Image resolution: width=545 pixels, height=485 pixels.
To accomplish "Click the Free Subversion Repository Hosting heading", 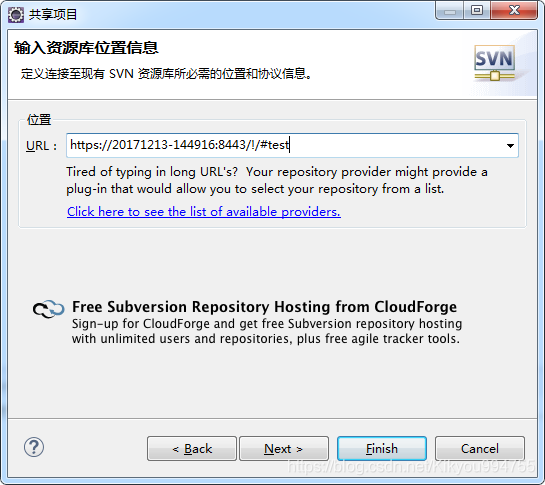I will [264, 307].
